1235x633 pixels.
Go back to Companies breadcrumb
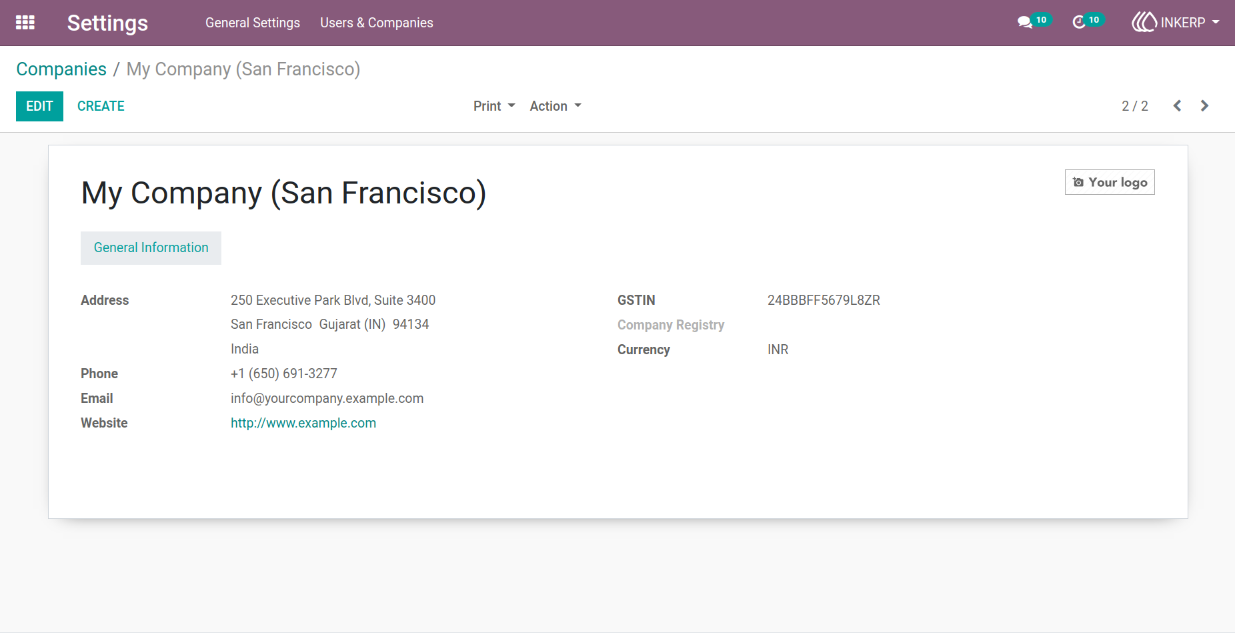[x=61, y=69]
